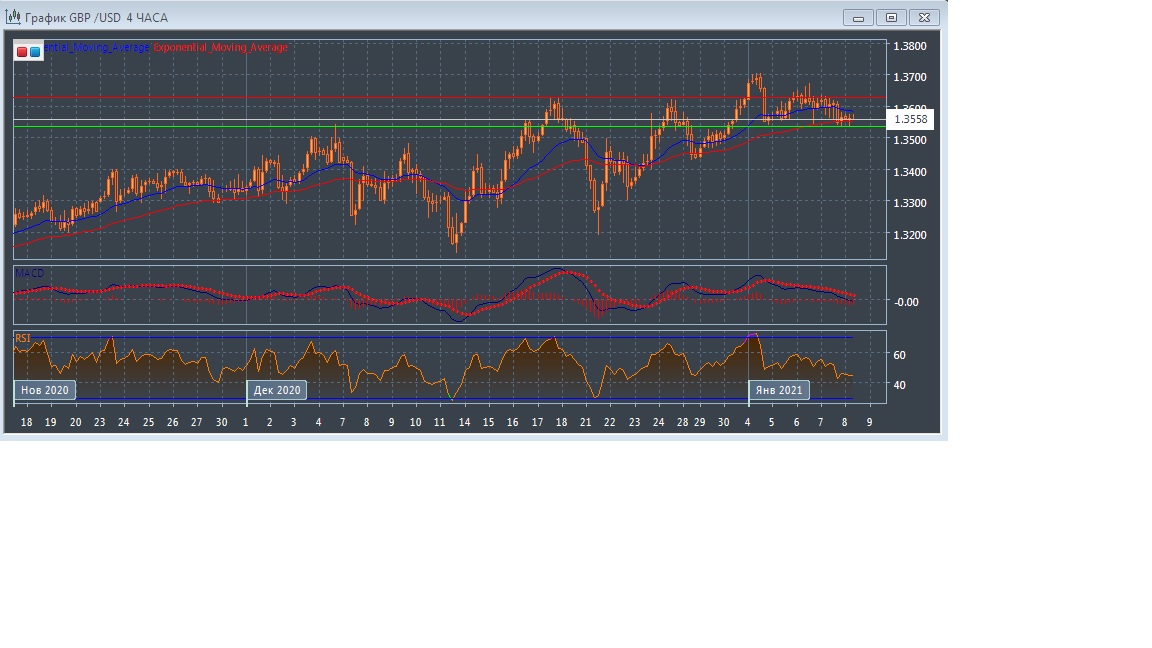Click date 14 on the time axis
Screen dimensions: 1152x648
(464, 423)
